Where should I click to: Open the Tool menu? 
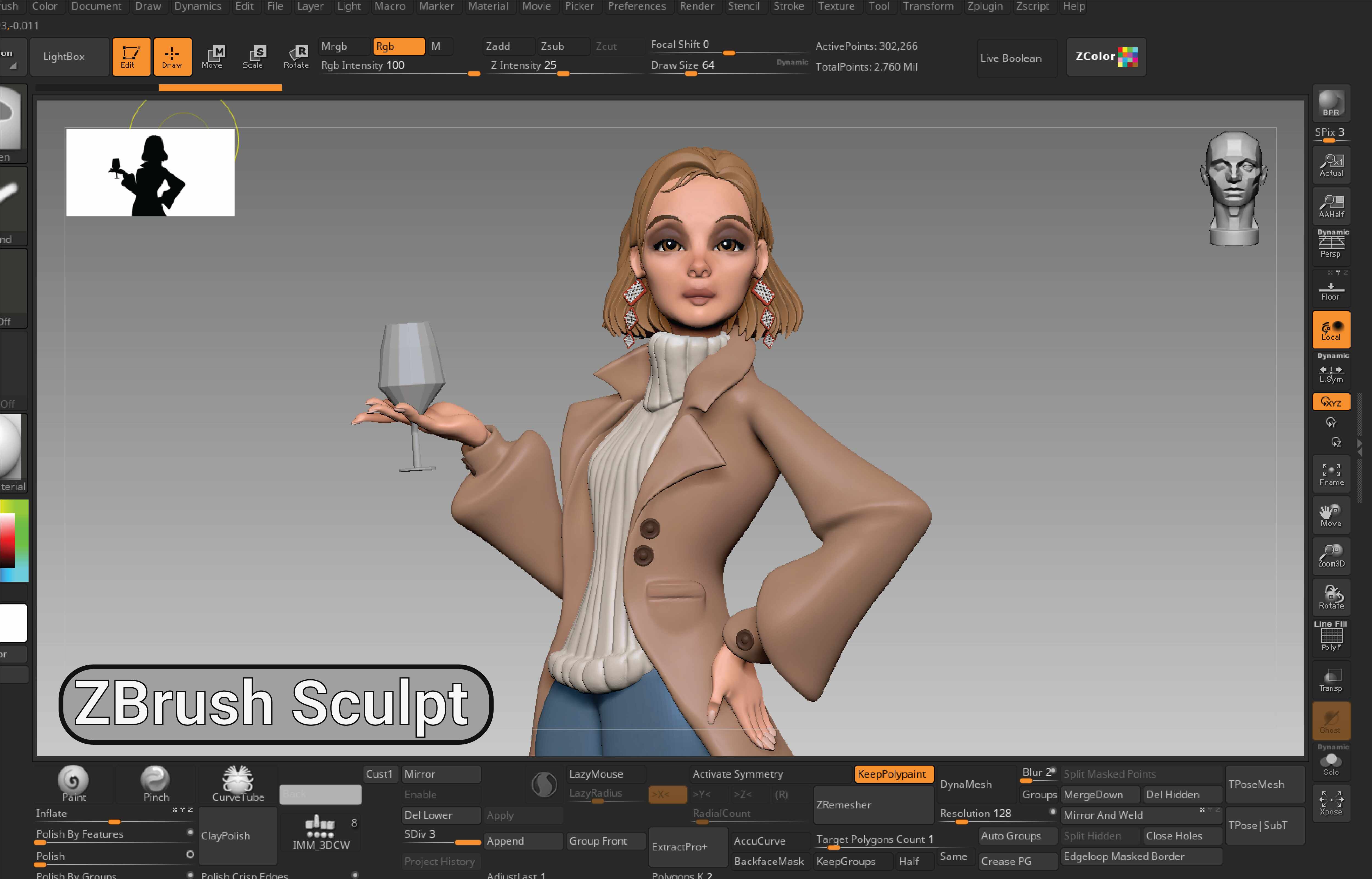879,6
